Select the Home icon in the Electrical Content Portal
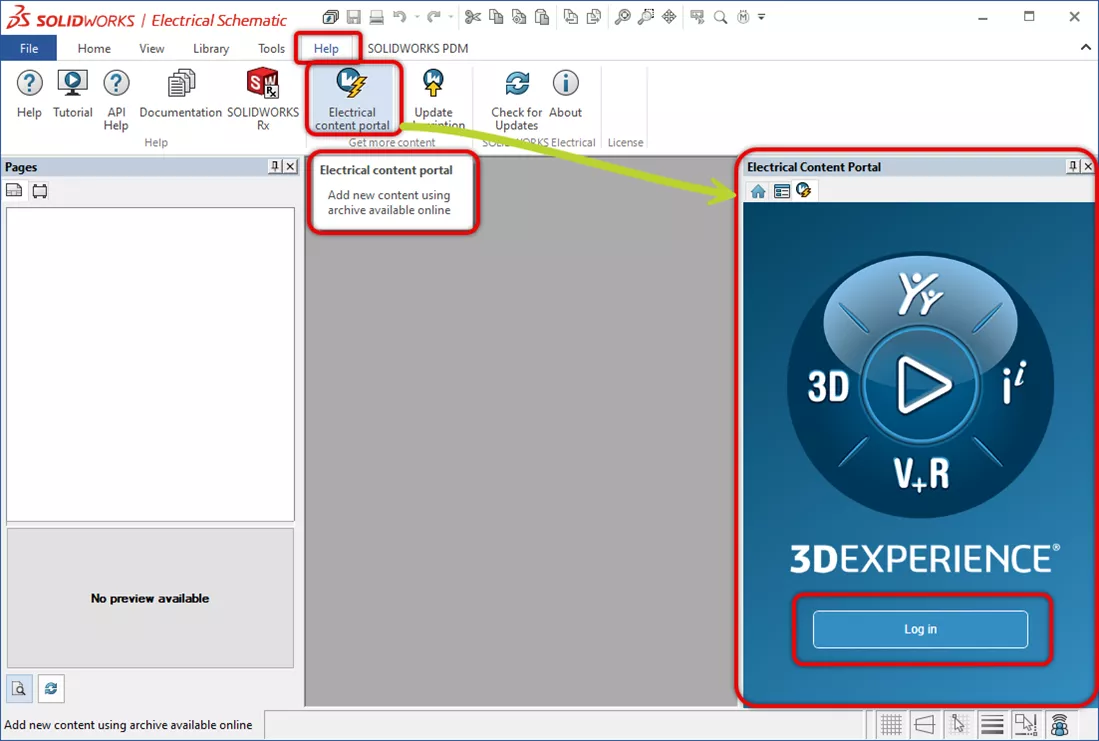The width and height of the screenshot is (1099, 741). point(757,190)
